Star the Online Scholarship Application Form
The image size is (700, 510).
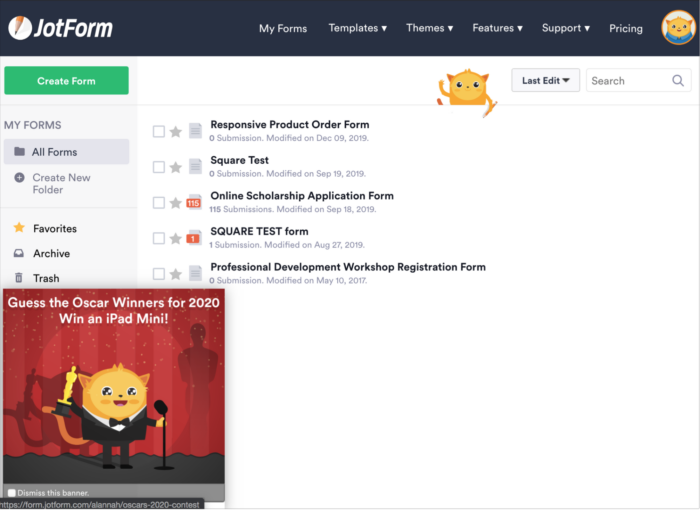pyautogui.click(x=176, y=203)
